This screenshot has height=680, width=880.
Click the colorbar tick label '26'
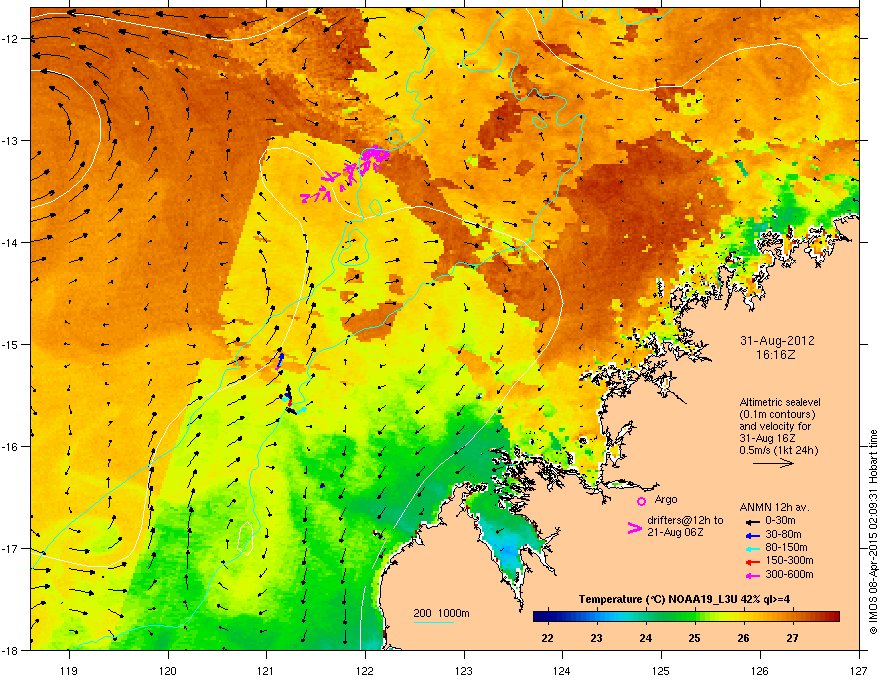click(x=743, y=638)
